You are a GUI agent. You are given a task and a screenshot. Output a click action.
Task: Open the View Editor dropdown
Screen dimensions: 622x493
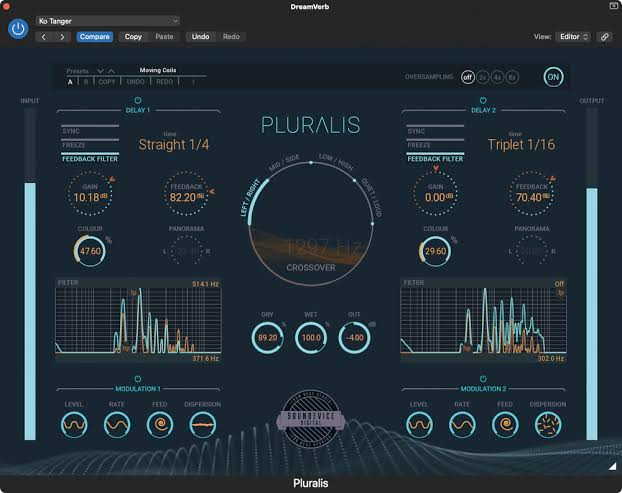573,36
